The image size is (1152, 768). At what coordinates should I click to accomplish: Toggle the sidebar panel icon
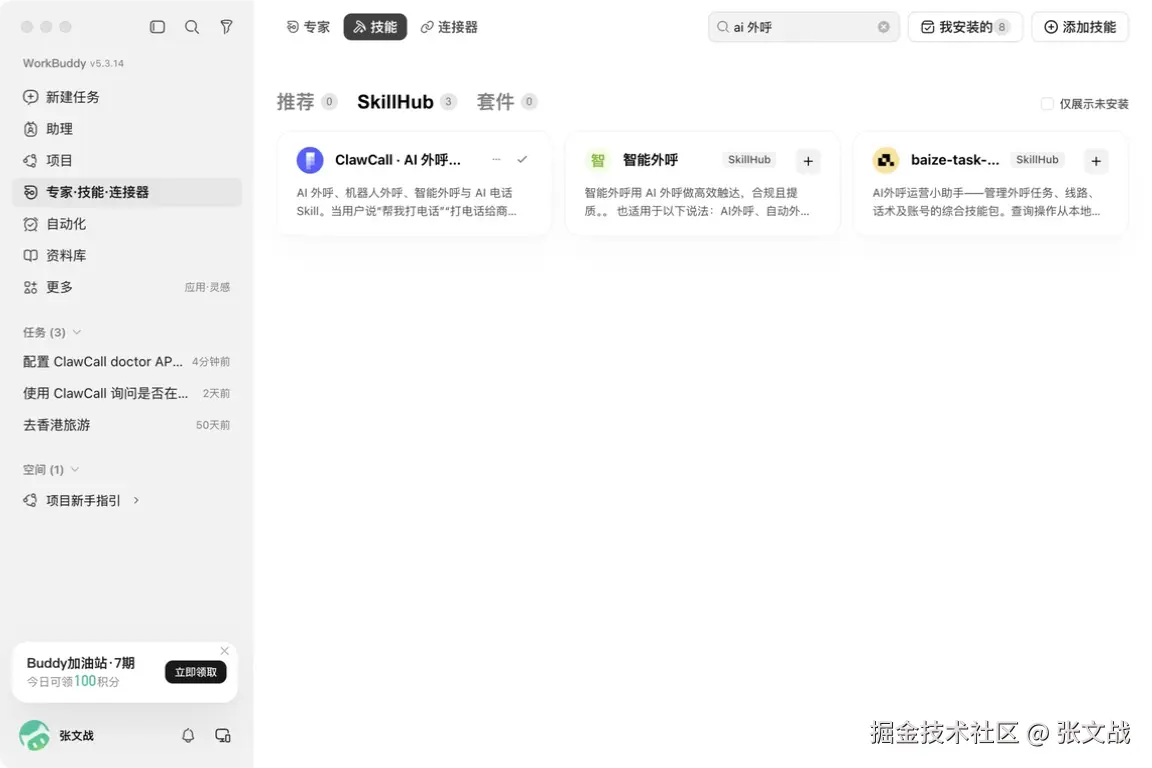tap(157, 27)
